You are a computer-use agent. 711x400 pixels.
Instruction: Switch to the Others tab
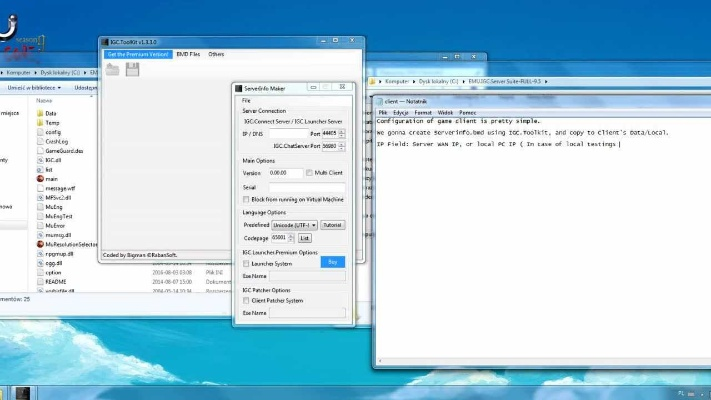click(216, 54)
